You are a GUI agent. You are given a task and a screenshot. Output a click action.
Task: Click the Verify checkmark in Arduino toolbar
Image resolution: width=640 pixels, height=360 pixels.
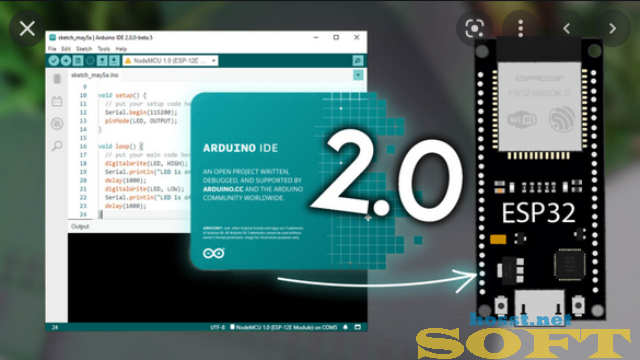pos(53,61)
